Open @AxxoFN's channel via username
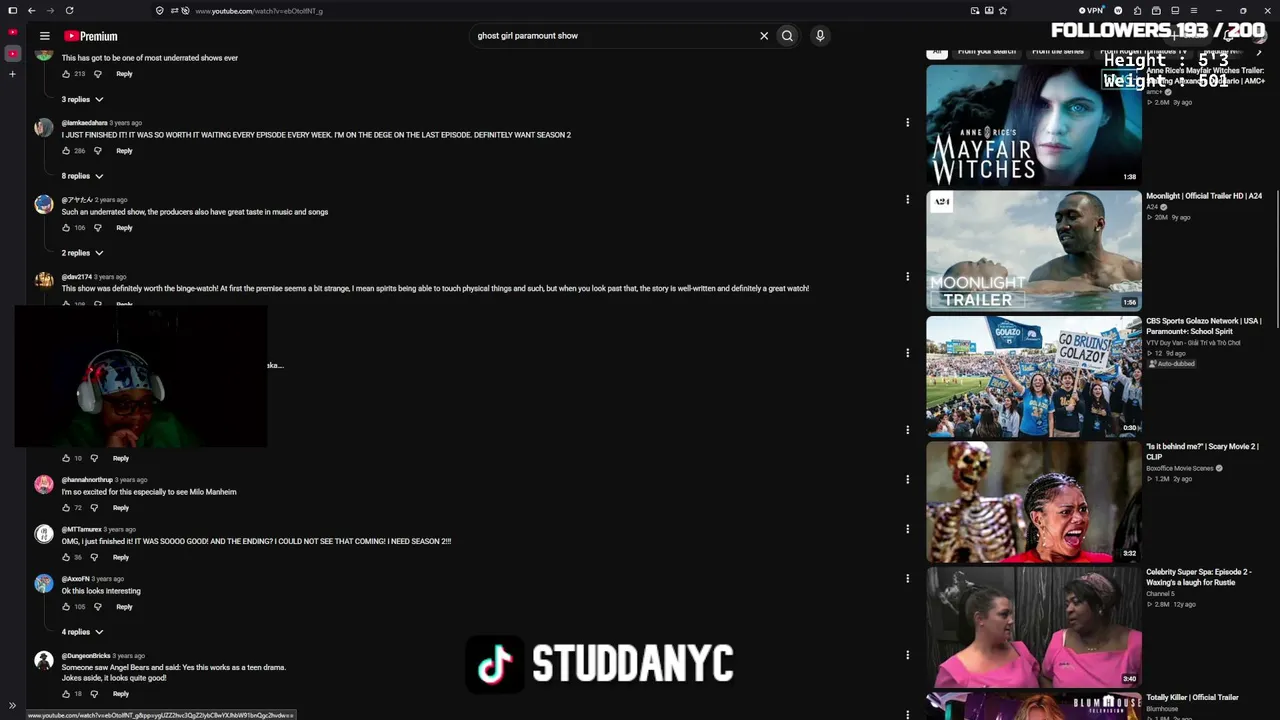Viewport: 1280px width, 720px height. click(x=75, y=579)
